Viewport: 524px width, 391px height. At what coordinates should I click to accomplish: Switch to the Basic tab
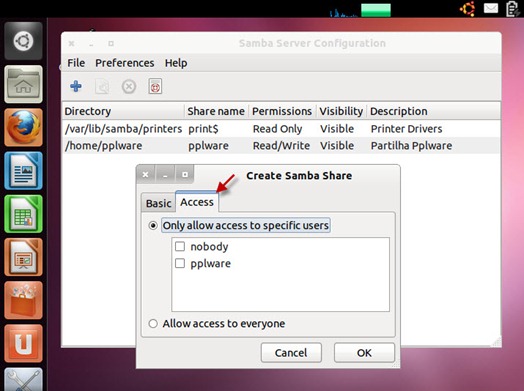click(x=158, y=203)
